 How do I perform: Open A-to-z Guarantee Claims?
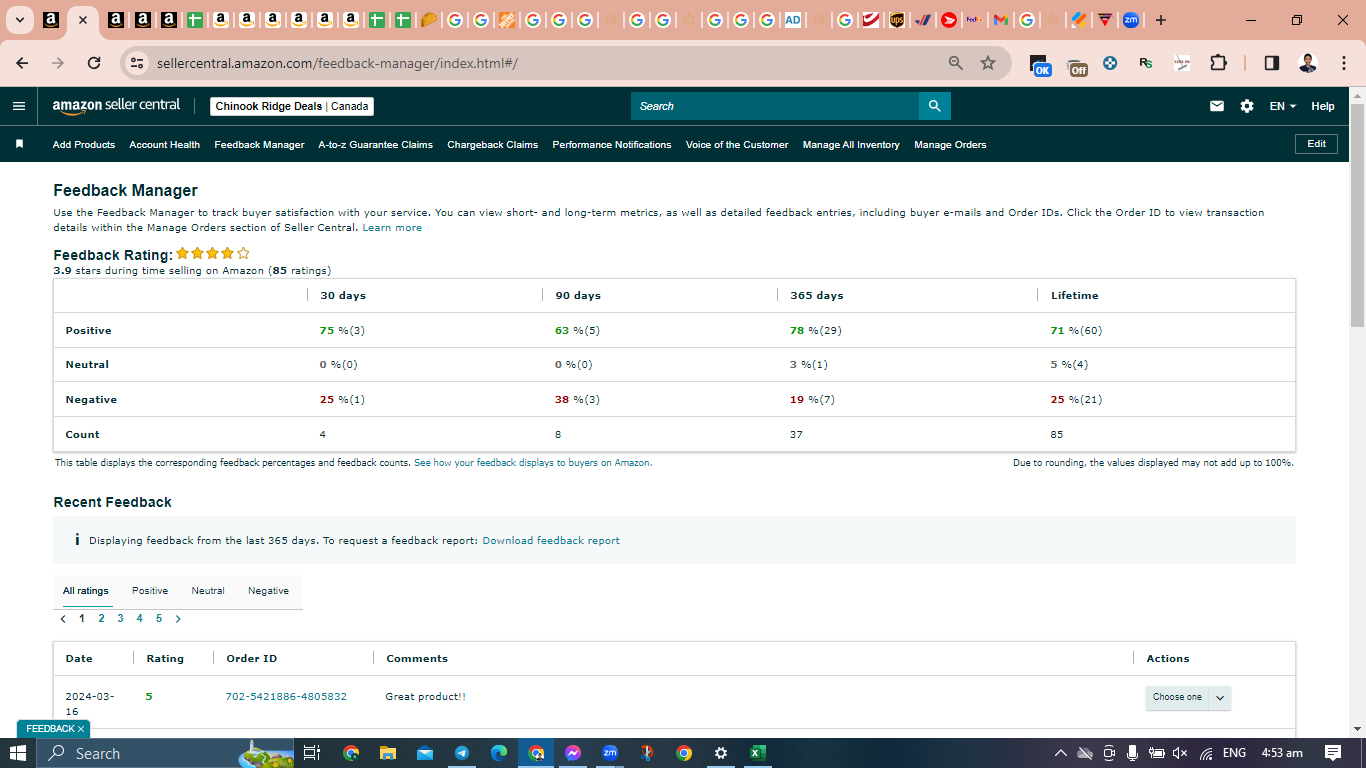[x=375, y=145]
